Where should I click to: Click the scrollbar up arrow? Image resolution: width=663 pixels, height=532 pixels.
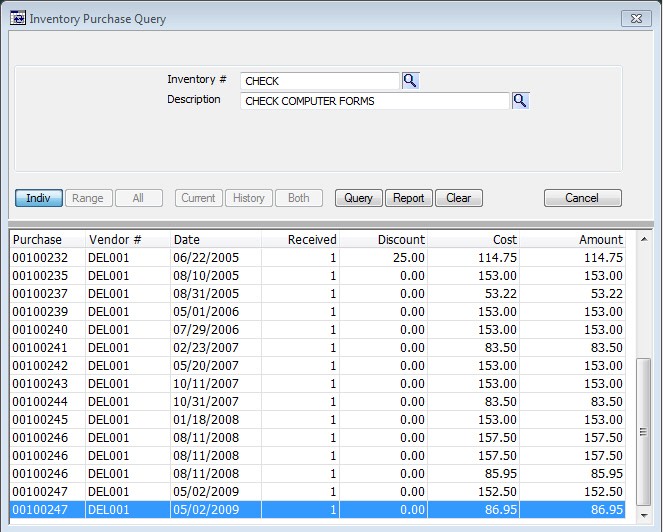pyautogui.click(x=644, y=239)
